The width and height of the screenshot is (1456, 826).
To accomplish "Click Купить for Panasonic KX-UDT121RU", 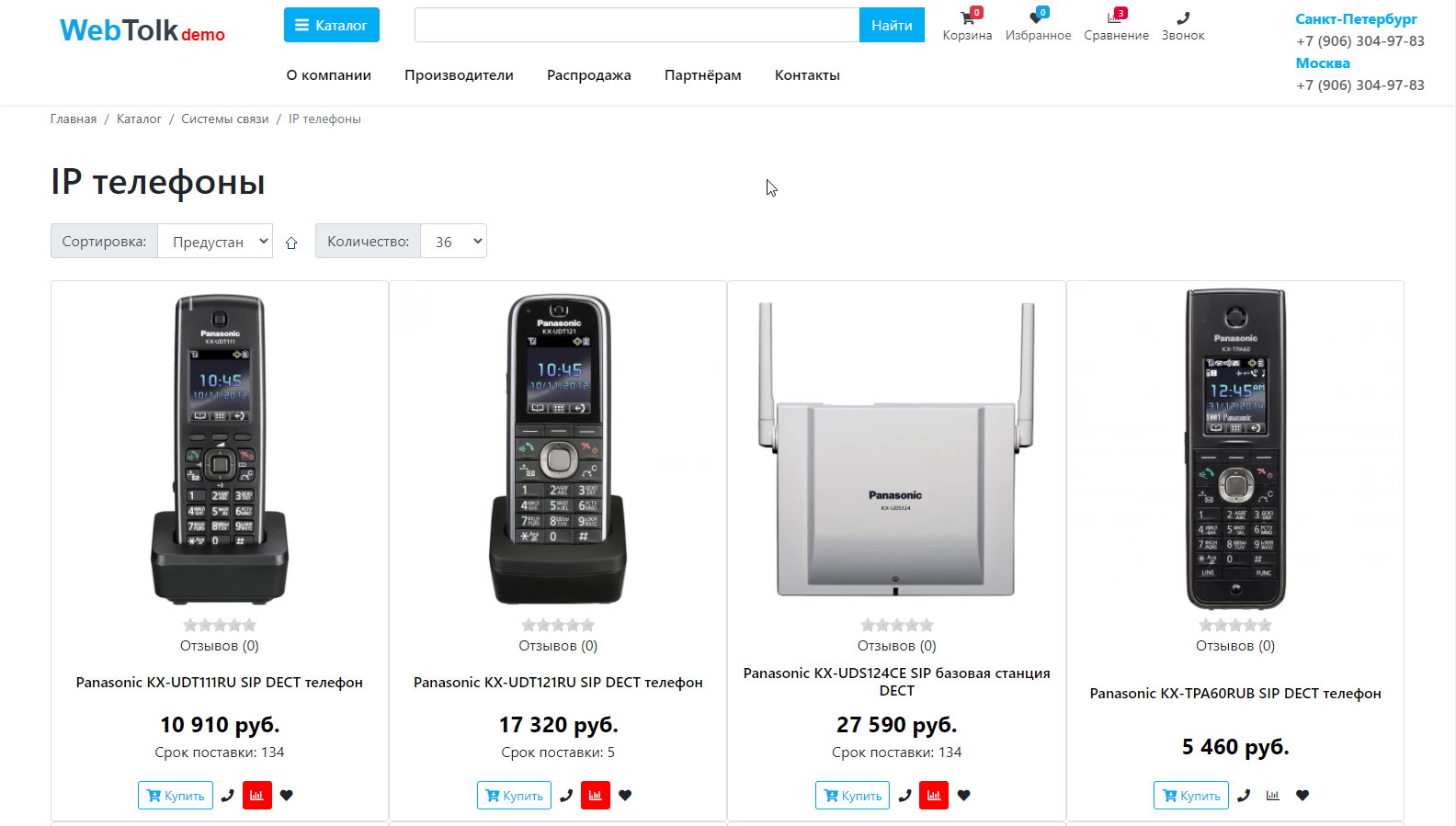I will [x=514, y=796].
